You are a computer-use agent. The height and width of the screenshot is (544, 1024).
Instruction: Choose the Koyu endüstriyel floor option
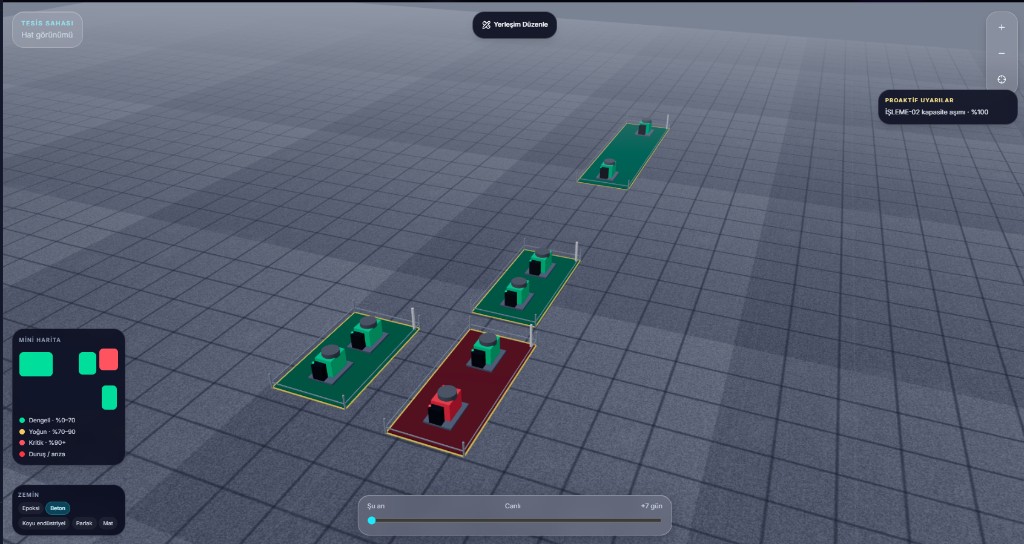(x=44, y=523)
